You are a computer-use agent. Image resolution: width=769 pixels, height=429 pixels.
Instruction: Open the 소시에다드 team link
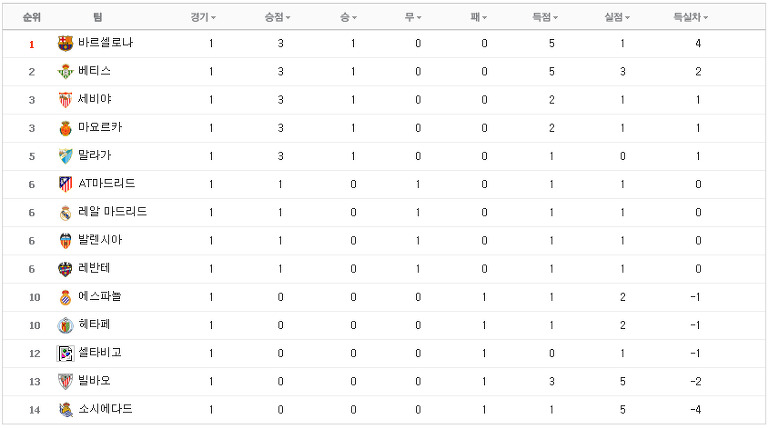[105, 409]
